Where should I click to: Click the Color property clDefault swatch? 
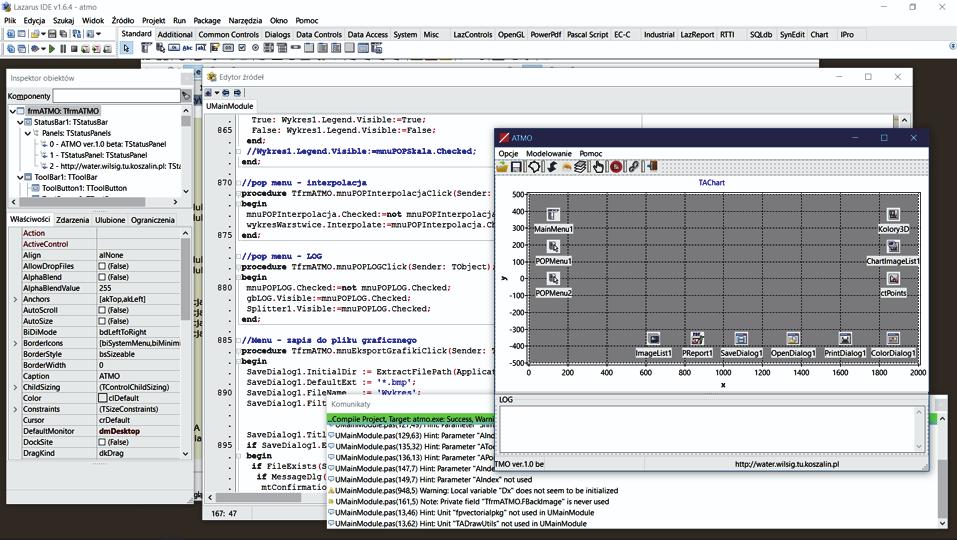pyautogui.click(x=103, y=398)
